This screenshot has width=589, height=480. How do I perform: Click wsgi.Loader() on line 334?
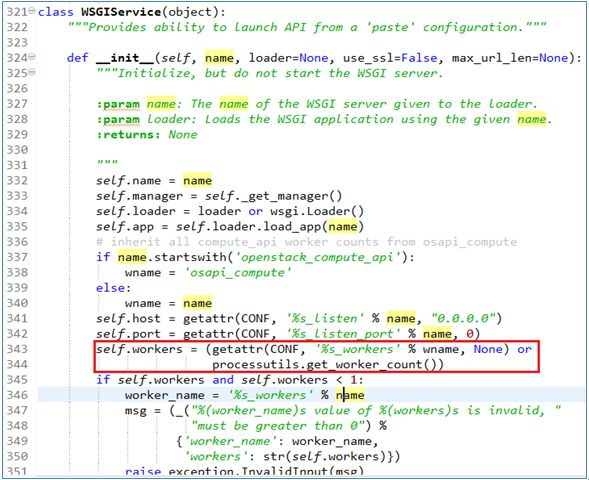pos(317,211)
